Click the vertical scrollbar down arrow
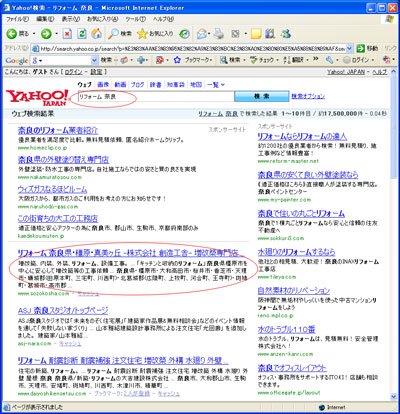The width and height of the screenshot is (400, 414). pos(393,396)
